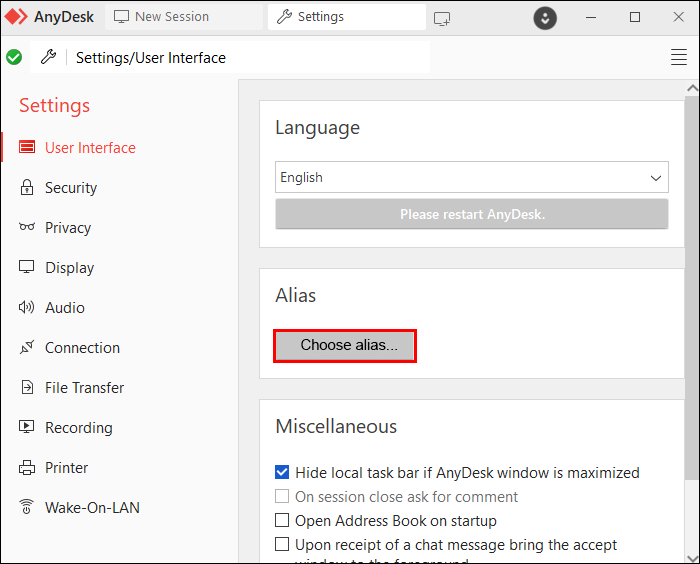Click the settings panel vertical scrollbar
The width and height of the screenshot is (700, 564).
691,300
